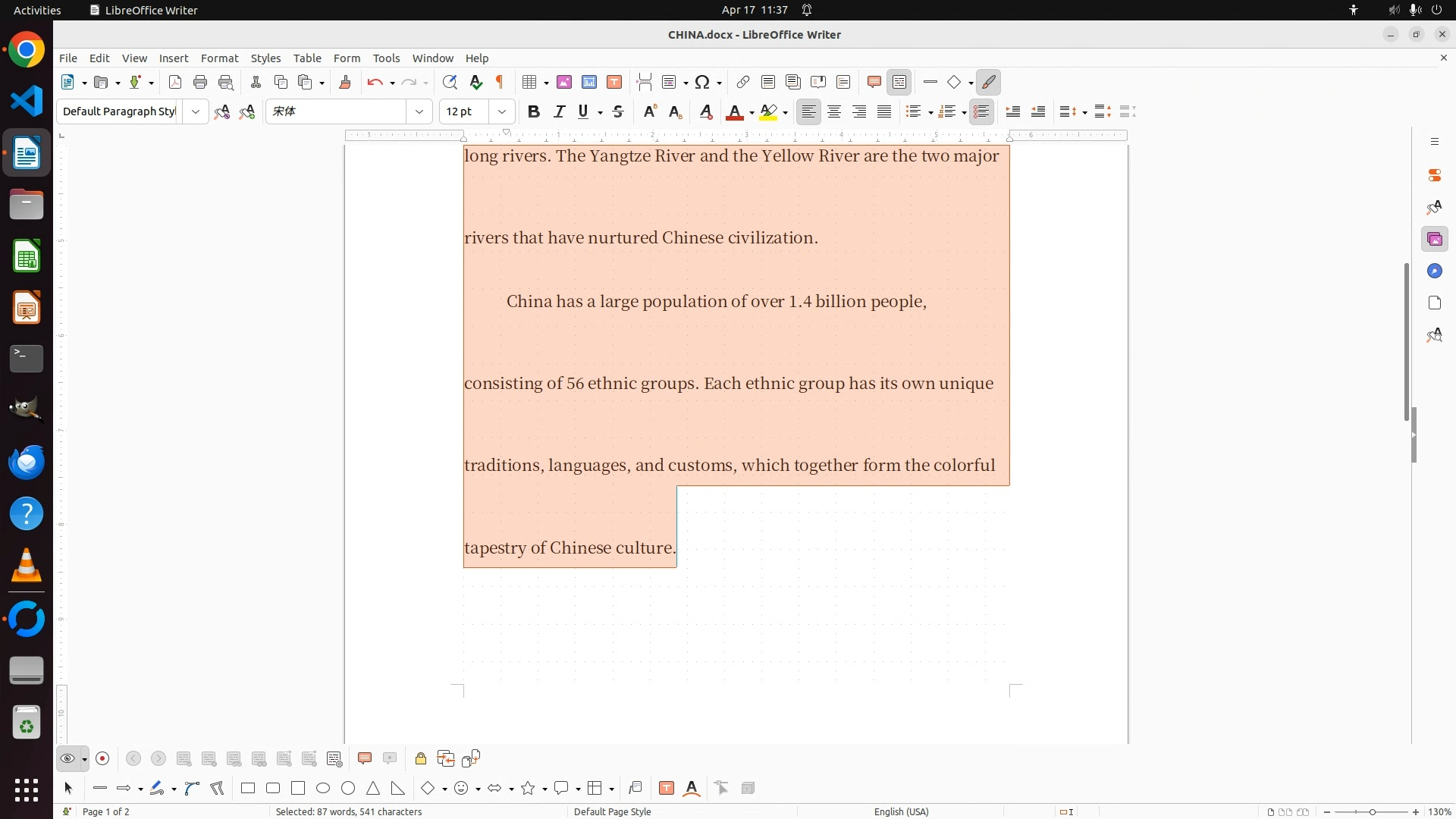1456x819 pixels.
Task: Open Thunderbird from the Ubuntu dock
Action: pos(27,462)
